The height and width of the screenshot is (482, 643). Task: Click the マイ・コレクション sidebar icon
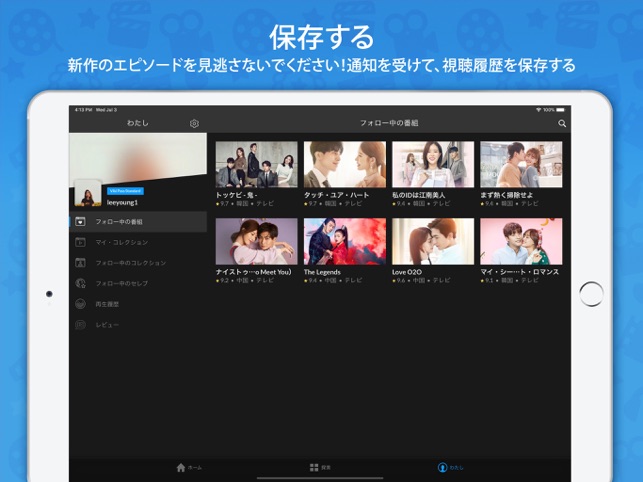click(x=81, y=242)
